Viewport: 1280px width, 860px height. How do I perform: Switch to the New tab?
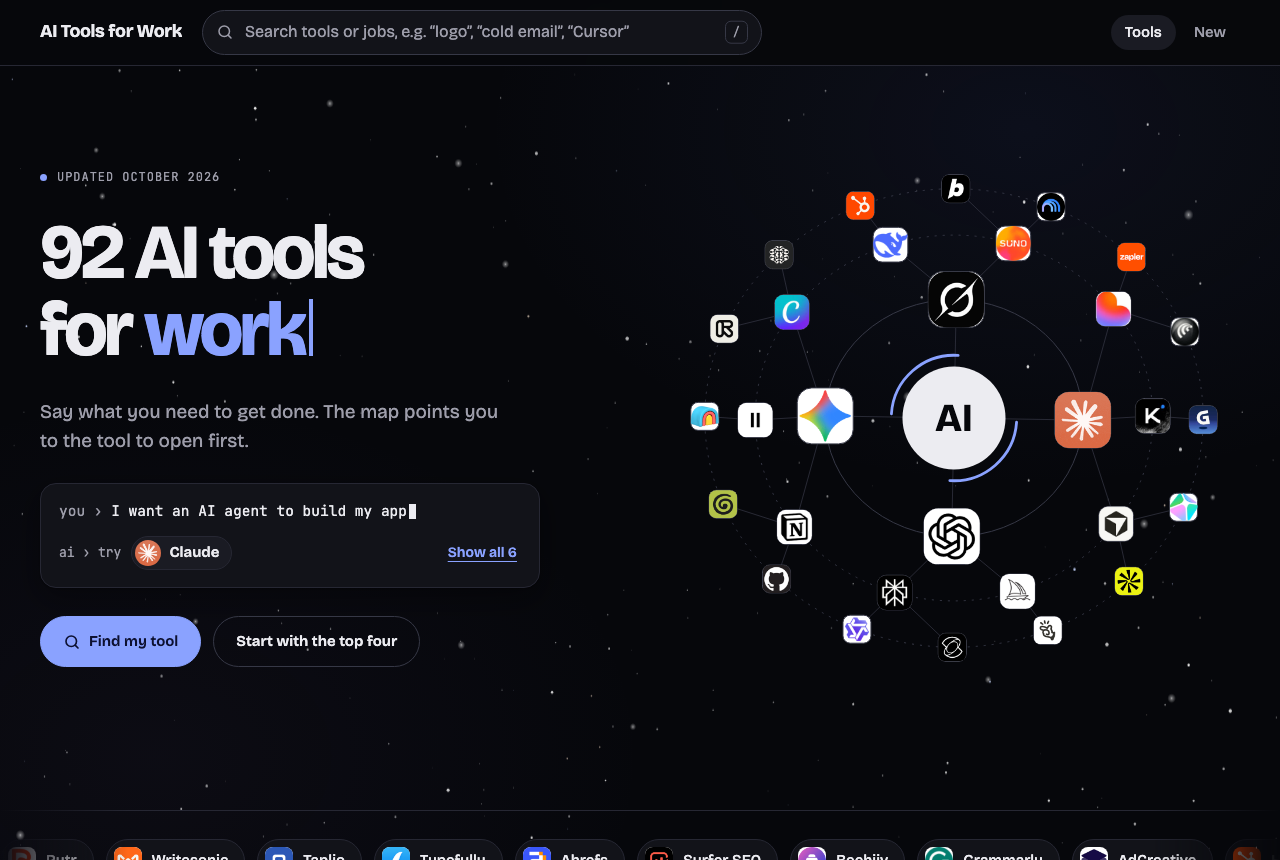tap(1210, 32)
